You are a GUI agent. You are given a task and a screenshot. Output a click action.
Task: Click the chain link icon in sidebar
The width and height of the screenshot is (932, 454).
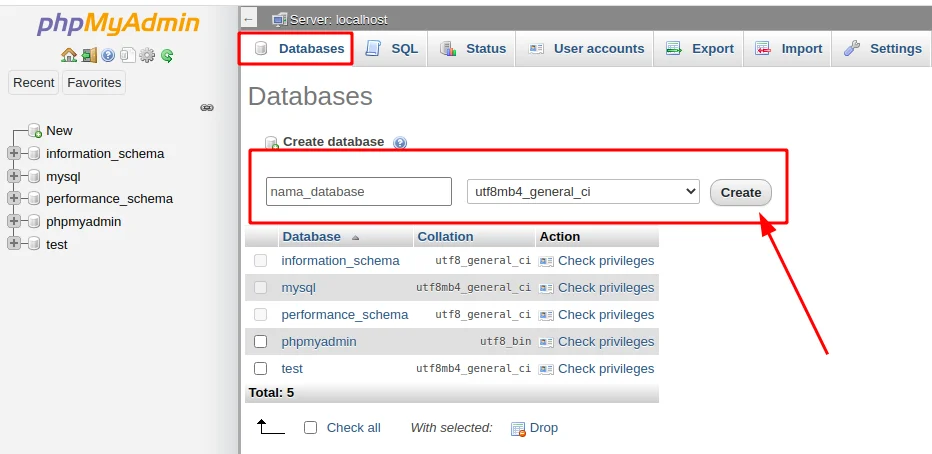[207, 108]
